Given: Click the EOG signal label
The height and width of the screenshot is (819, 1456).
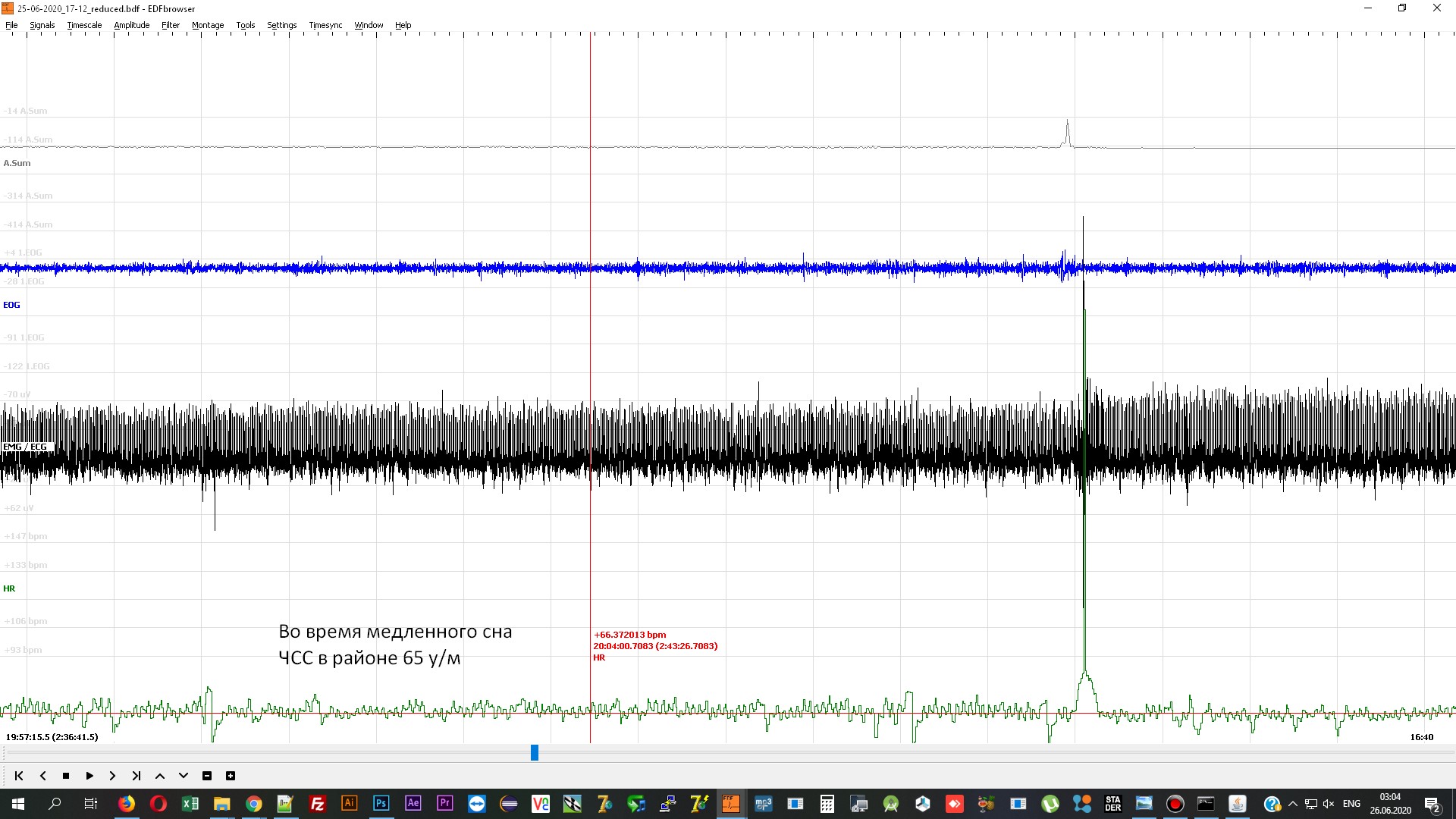Looking at the screenshot, I should tap(11, 305).
